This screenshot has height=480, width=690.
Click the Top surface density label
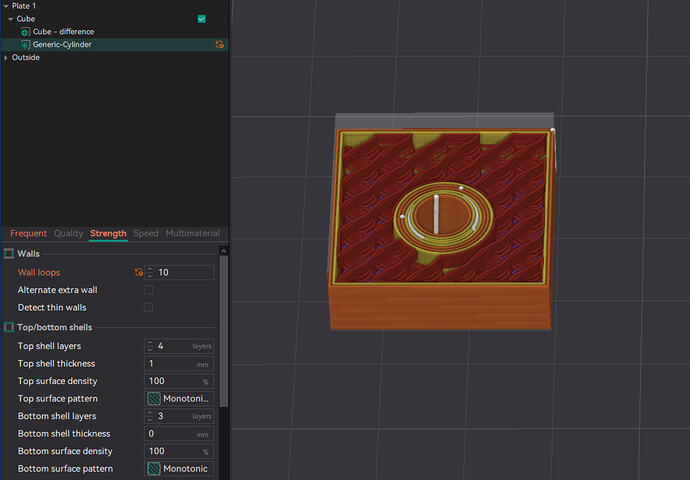(57, 381)
